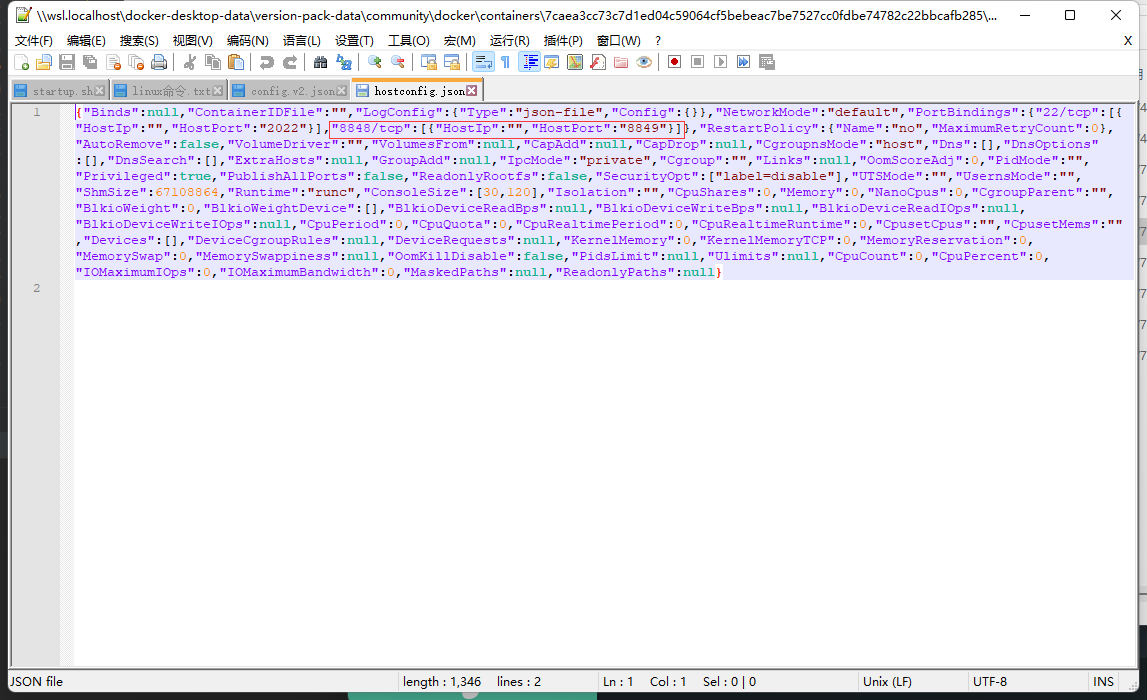
Task: Click the INS status bar indicator
Action: [x=1103, y=682]
